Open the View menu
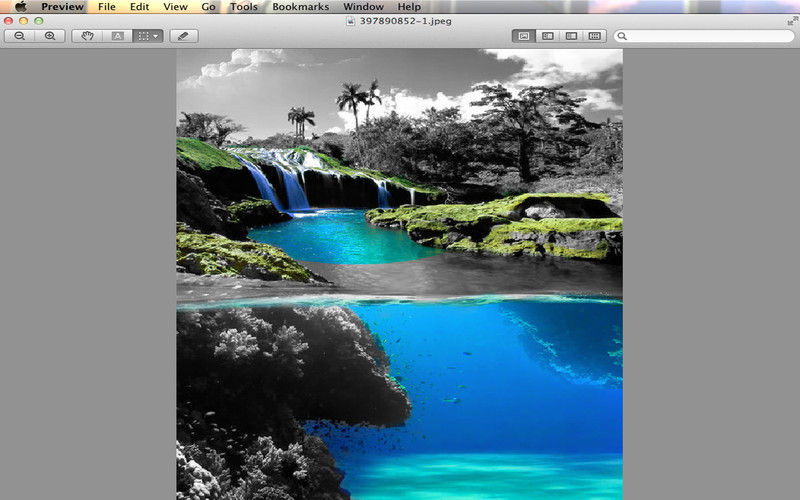 [176, 7]
